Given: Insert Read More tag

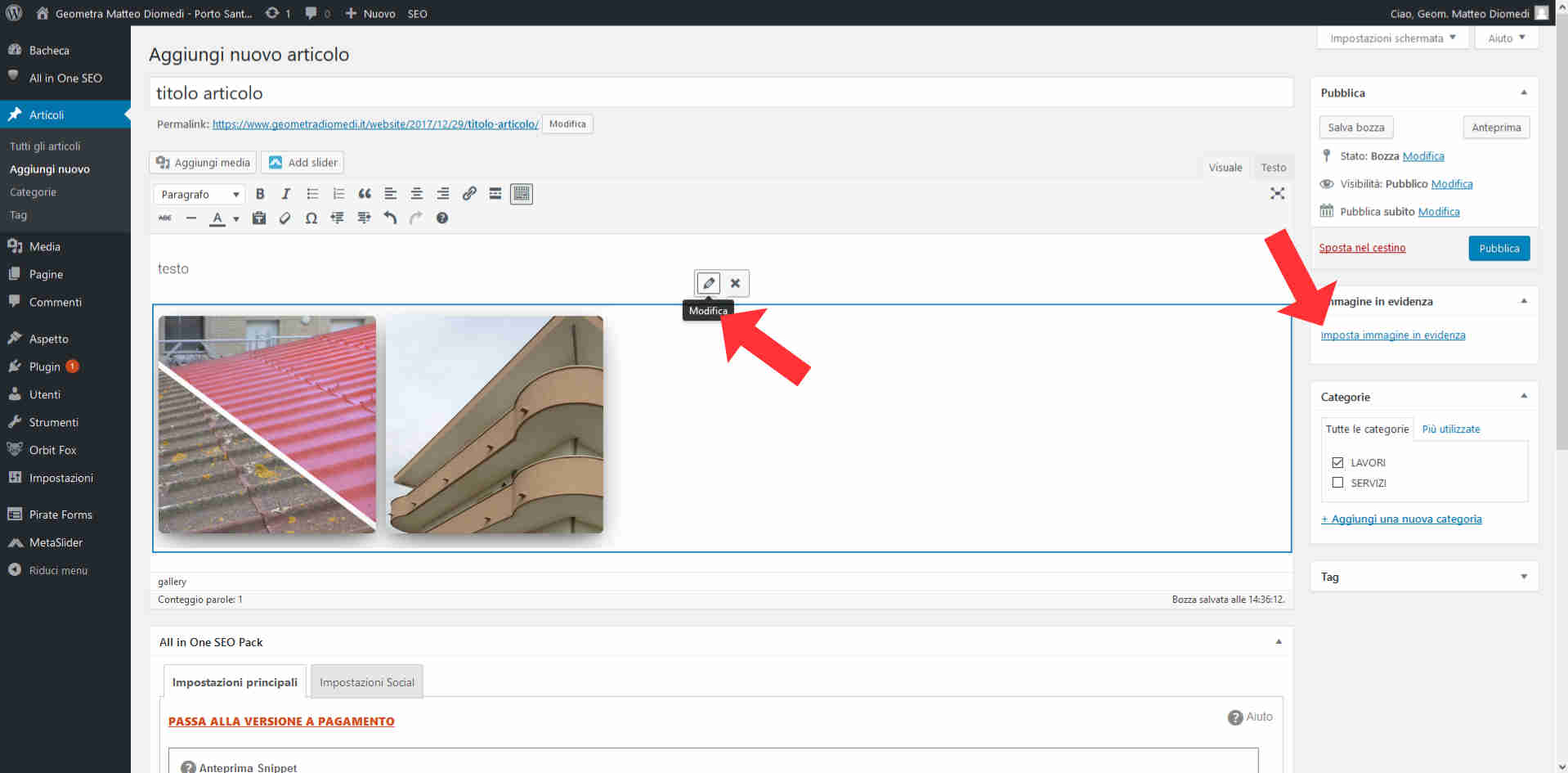Looking at the screenshot, I should pos(495,194).
